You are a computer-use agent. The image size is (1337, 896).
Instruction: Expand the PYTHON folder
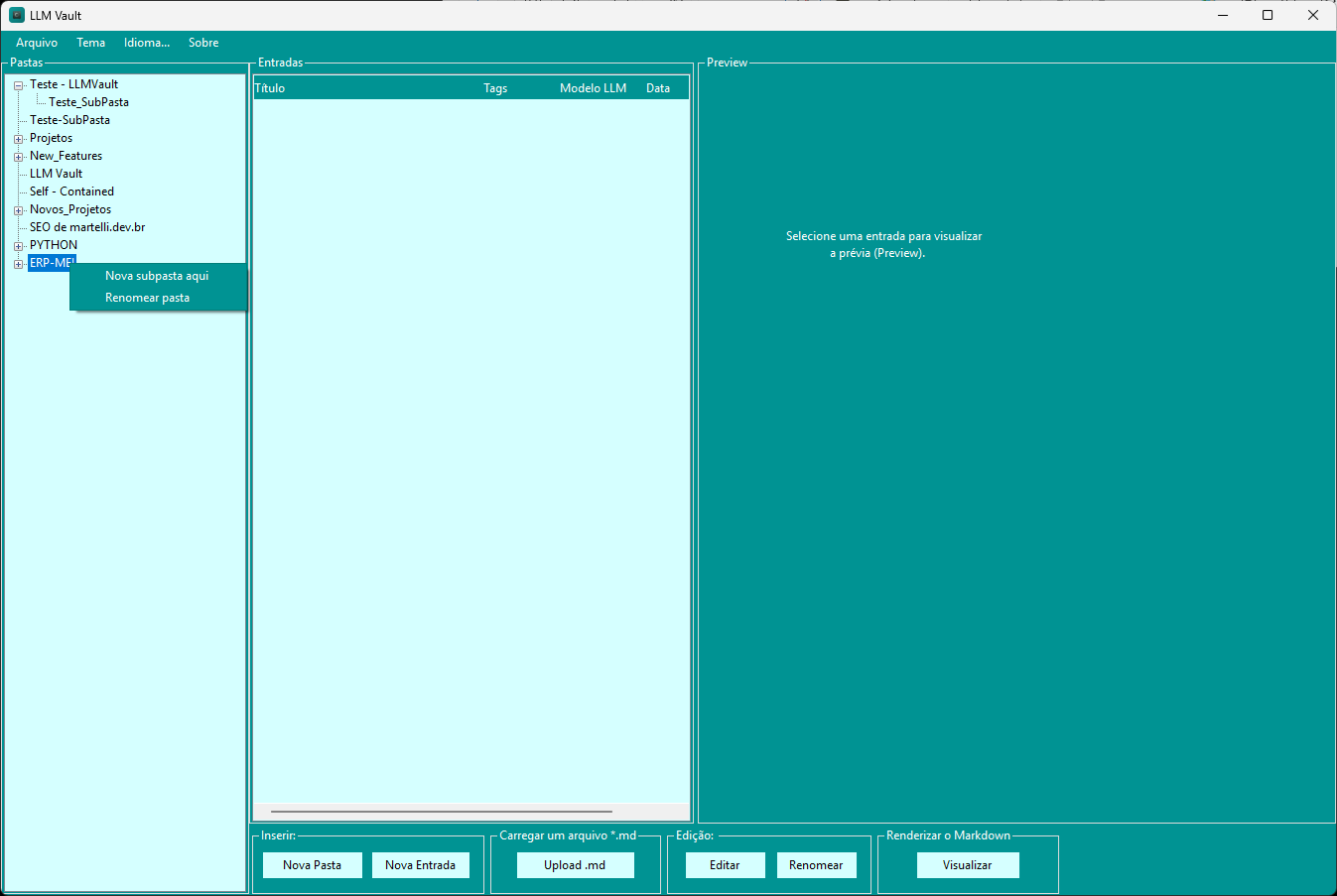(18, 246)
